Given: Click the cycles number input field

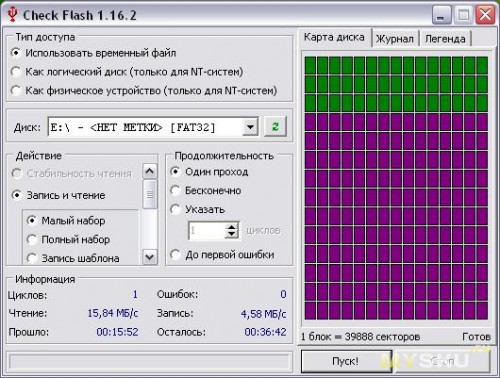Looking at the screenshot, I should point(207,230).
